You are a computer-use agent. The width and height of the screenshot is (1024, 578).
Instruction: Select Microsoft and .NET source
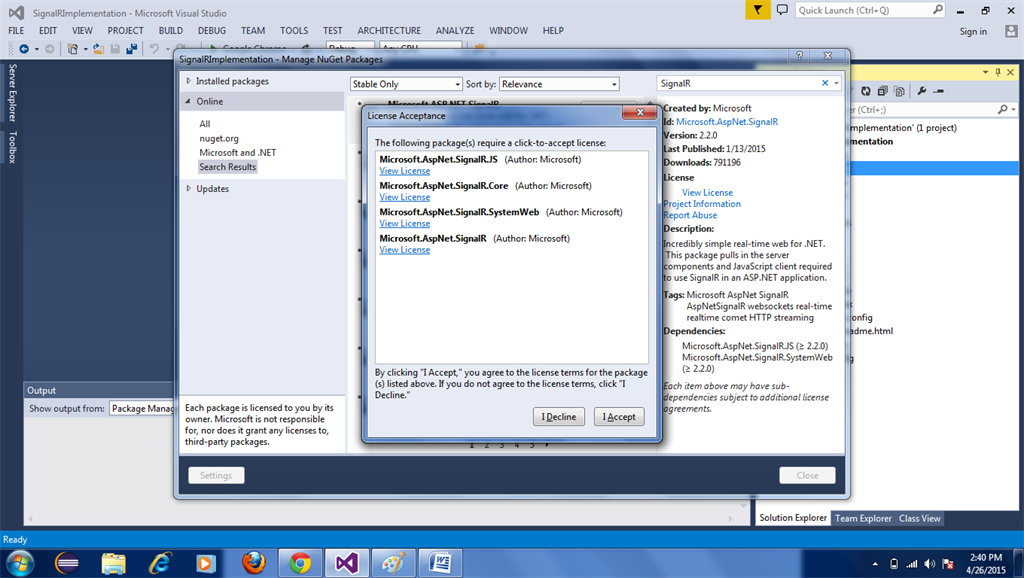click(238, 152)
